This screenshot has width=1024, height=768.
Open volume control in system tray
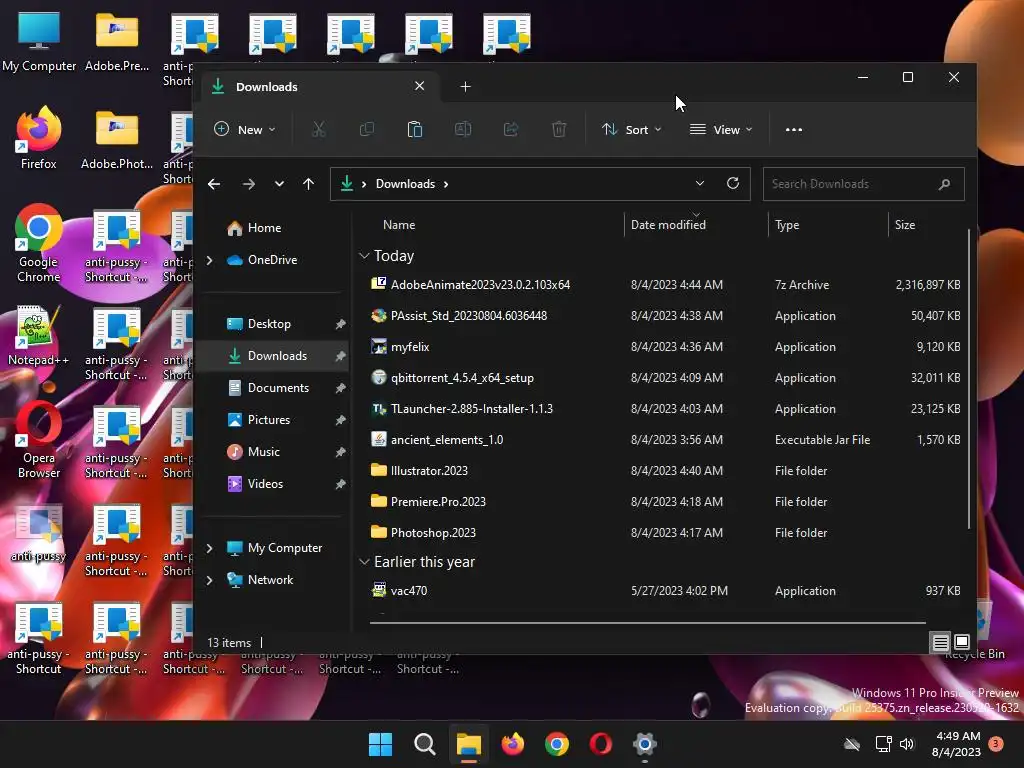(907, 744)
